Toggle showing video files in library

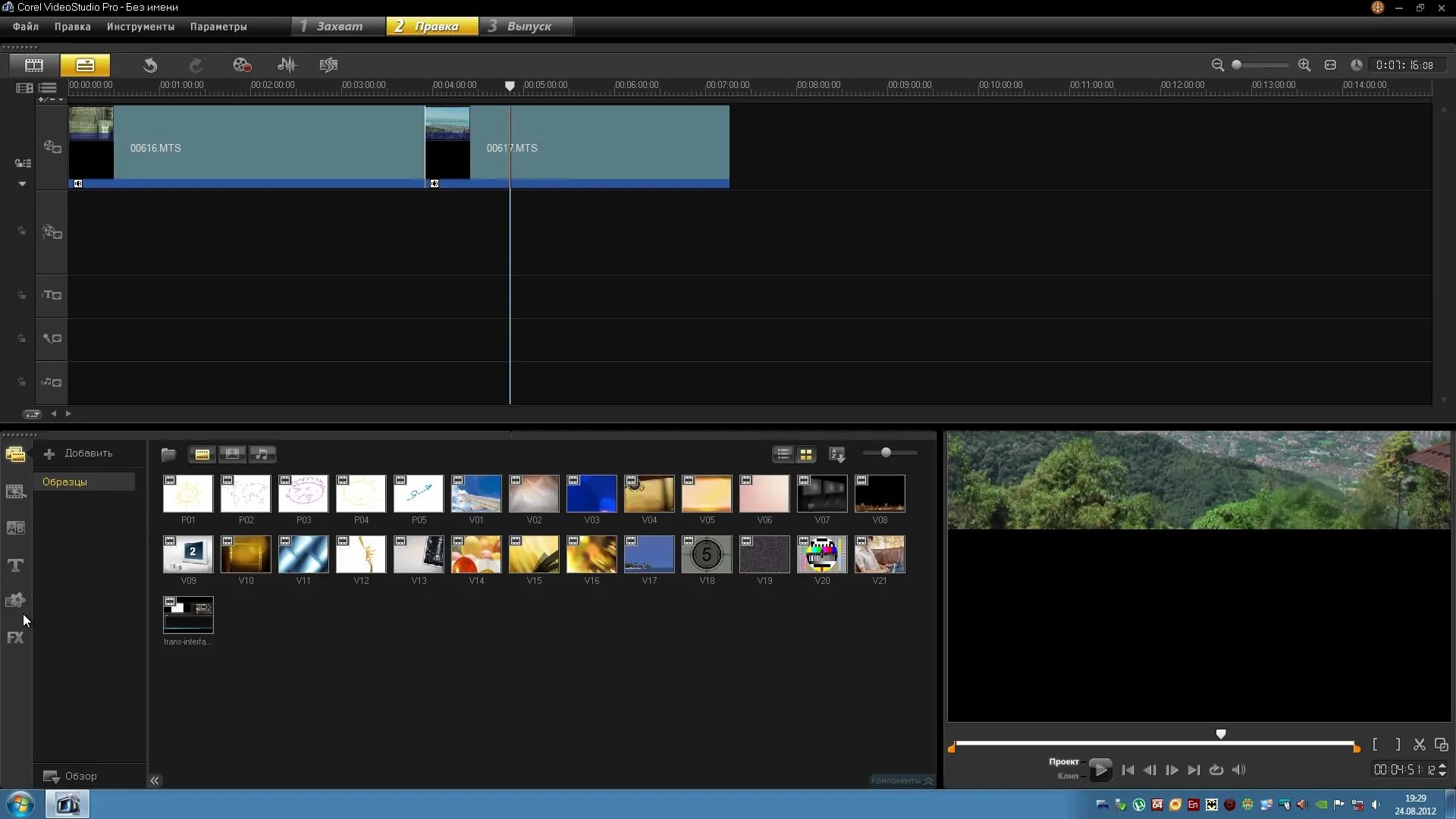click(202, 454)
